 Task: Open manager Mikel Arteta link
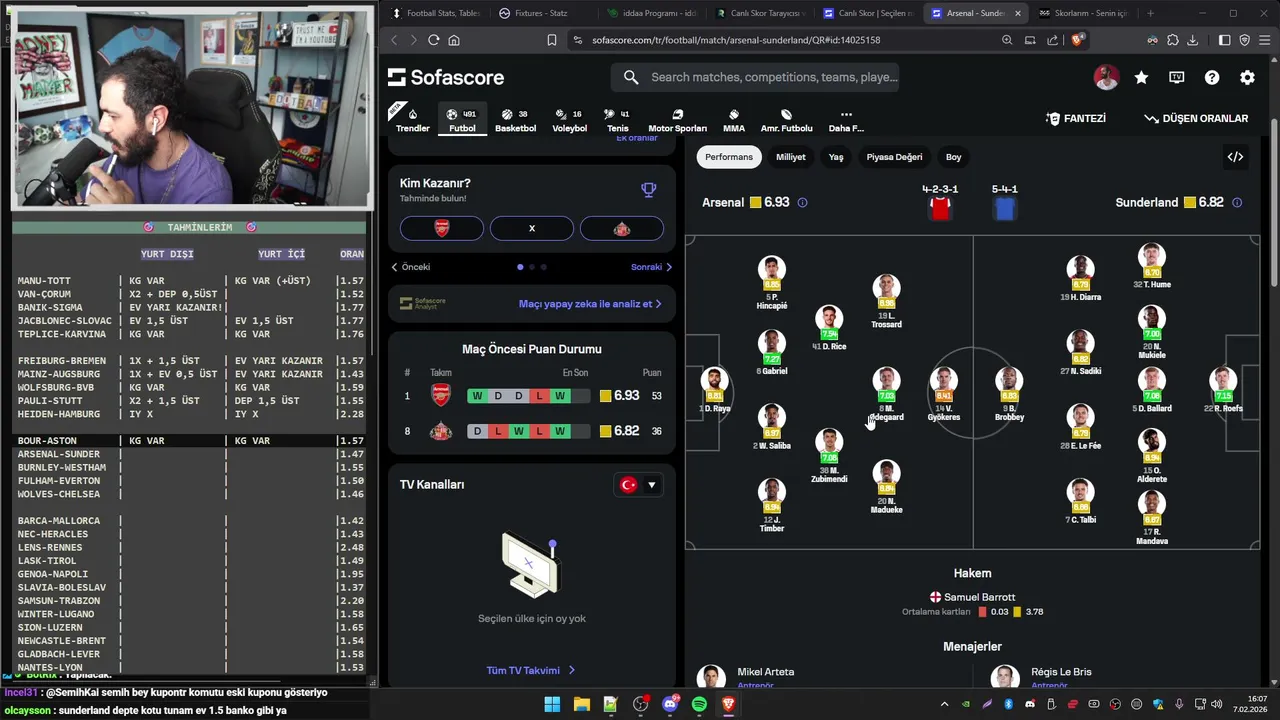766,672
